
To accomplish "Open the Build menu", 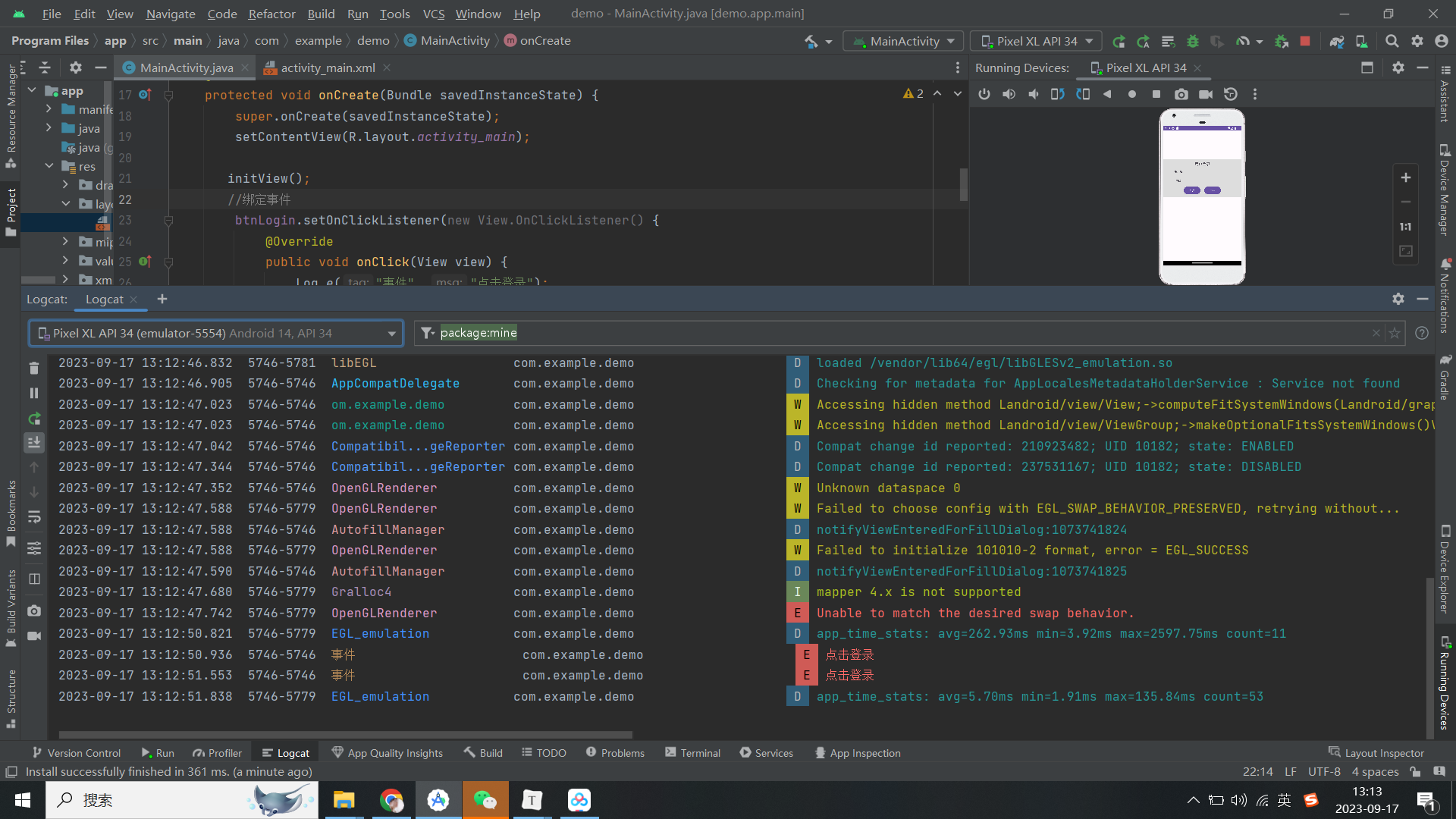I will (x=321, y=14).
